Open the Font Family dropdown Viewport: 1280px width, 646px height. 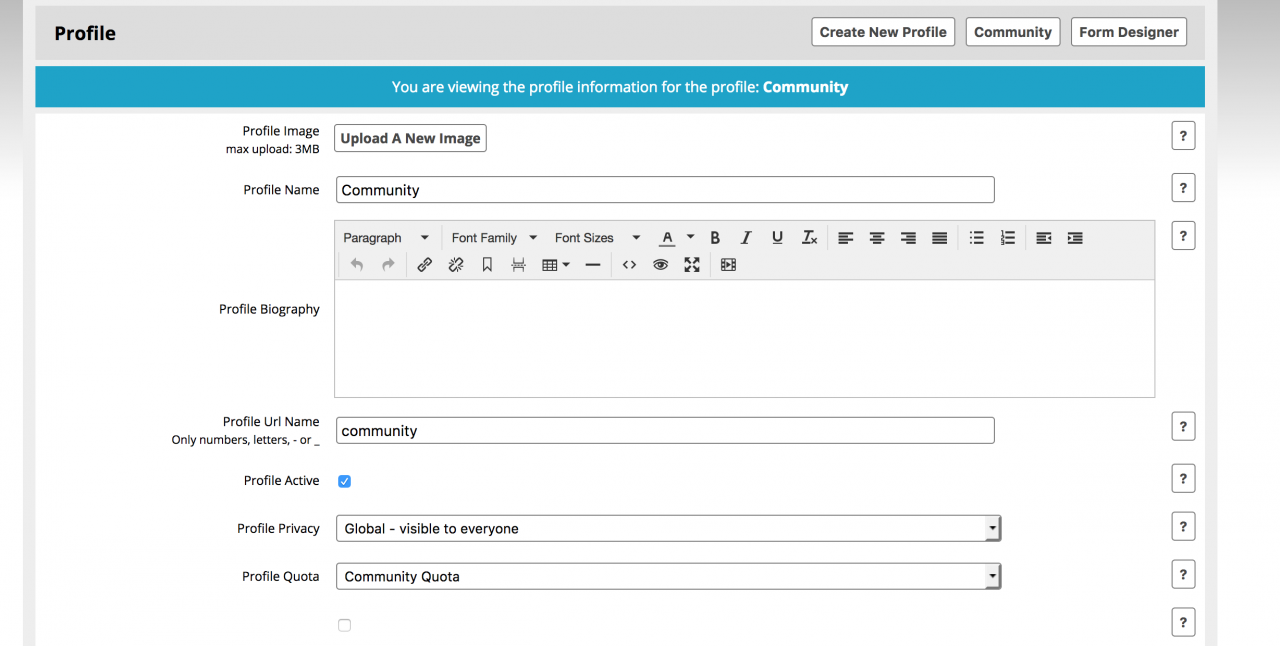(x=494, y=238)
